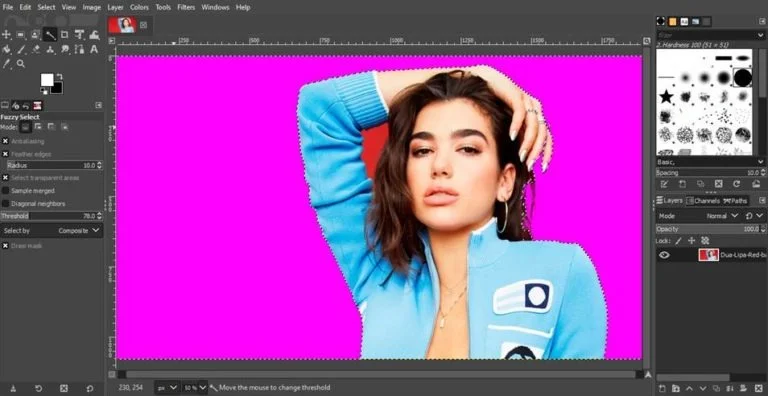Select the Crop tool

click(64, 35)
